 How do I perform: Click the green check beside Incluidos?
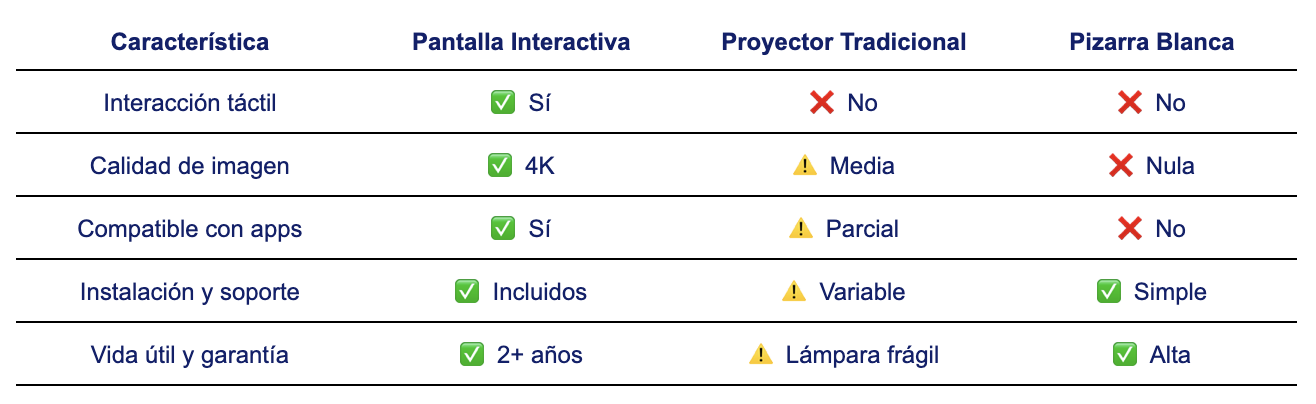[x=467, y=292]
